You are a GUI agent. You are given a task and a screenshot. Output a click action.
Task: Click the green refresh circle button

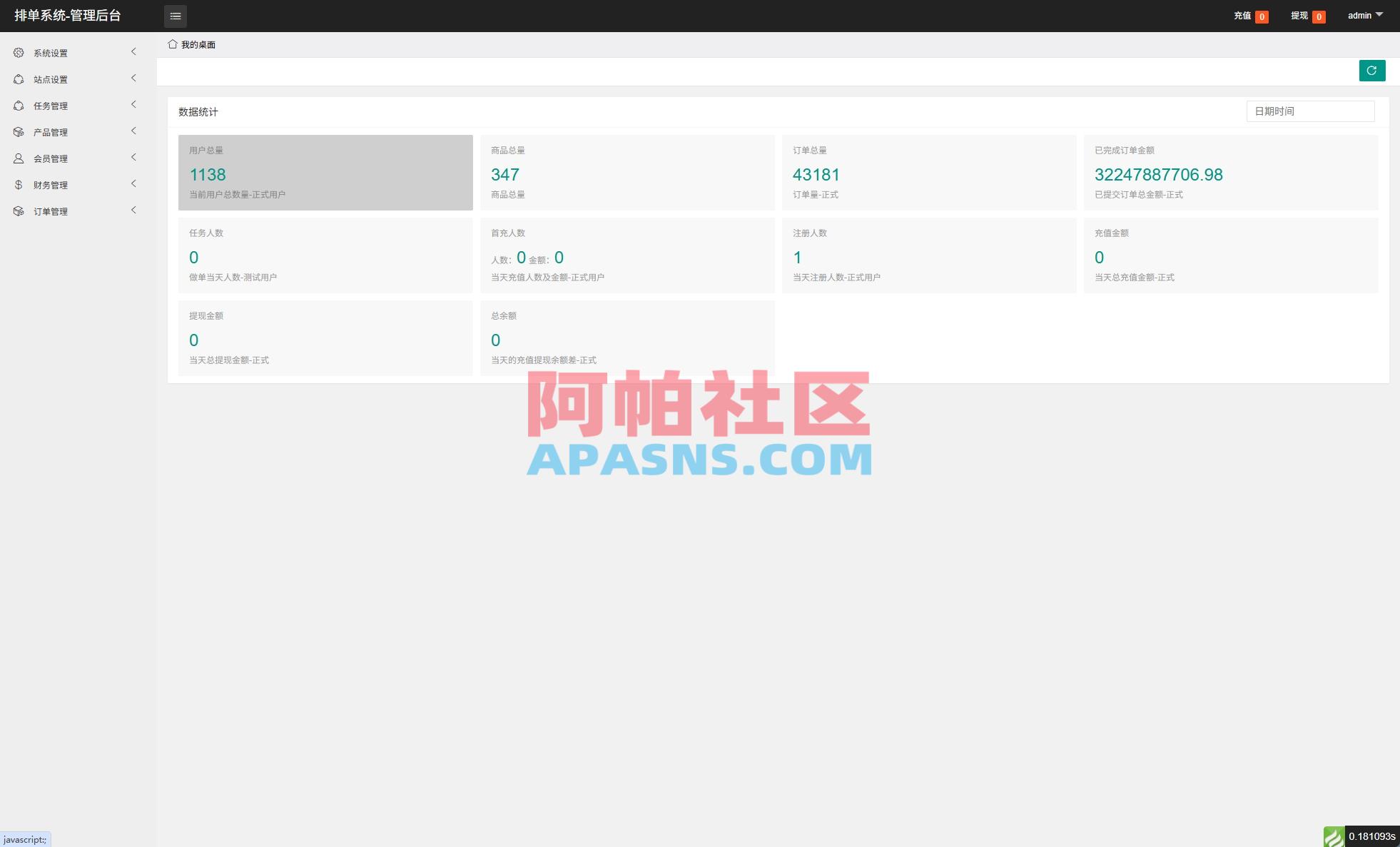click(x=1372, y=70)
